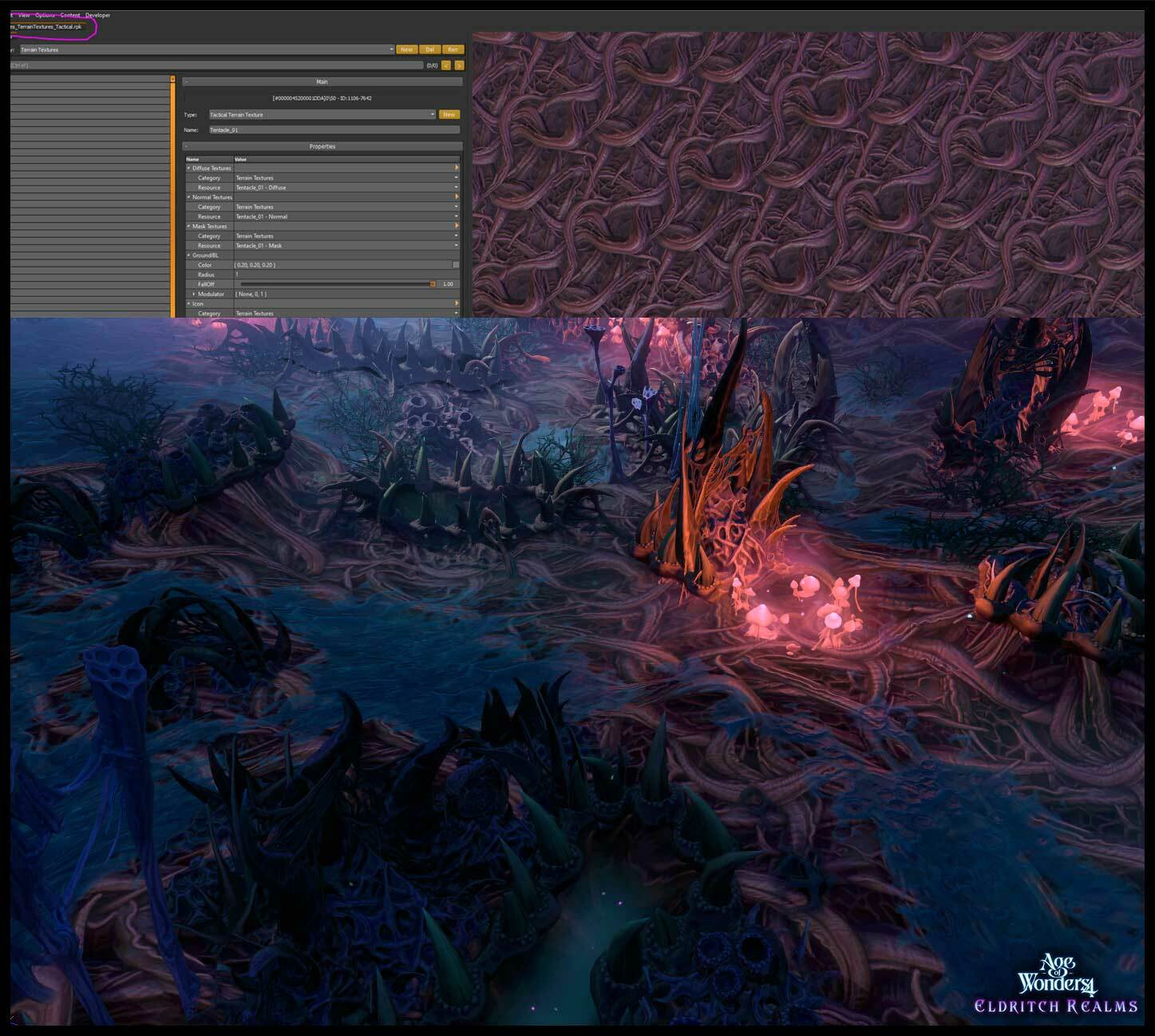This screenshot has height=1036, width=1155.
Task: Click the previous search result arrow button
Action: pyautogui.click(x=446, y=65)
